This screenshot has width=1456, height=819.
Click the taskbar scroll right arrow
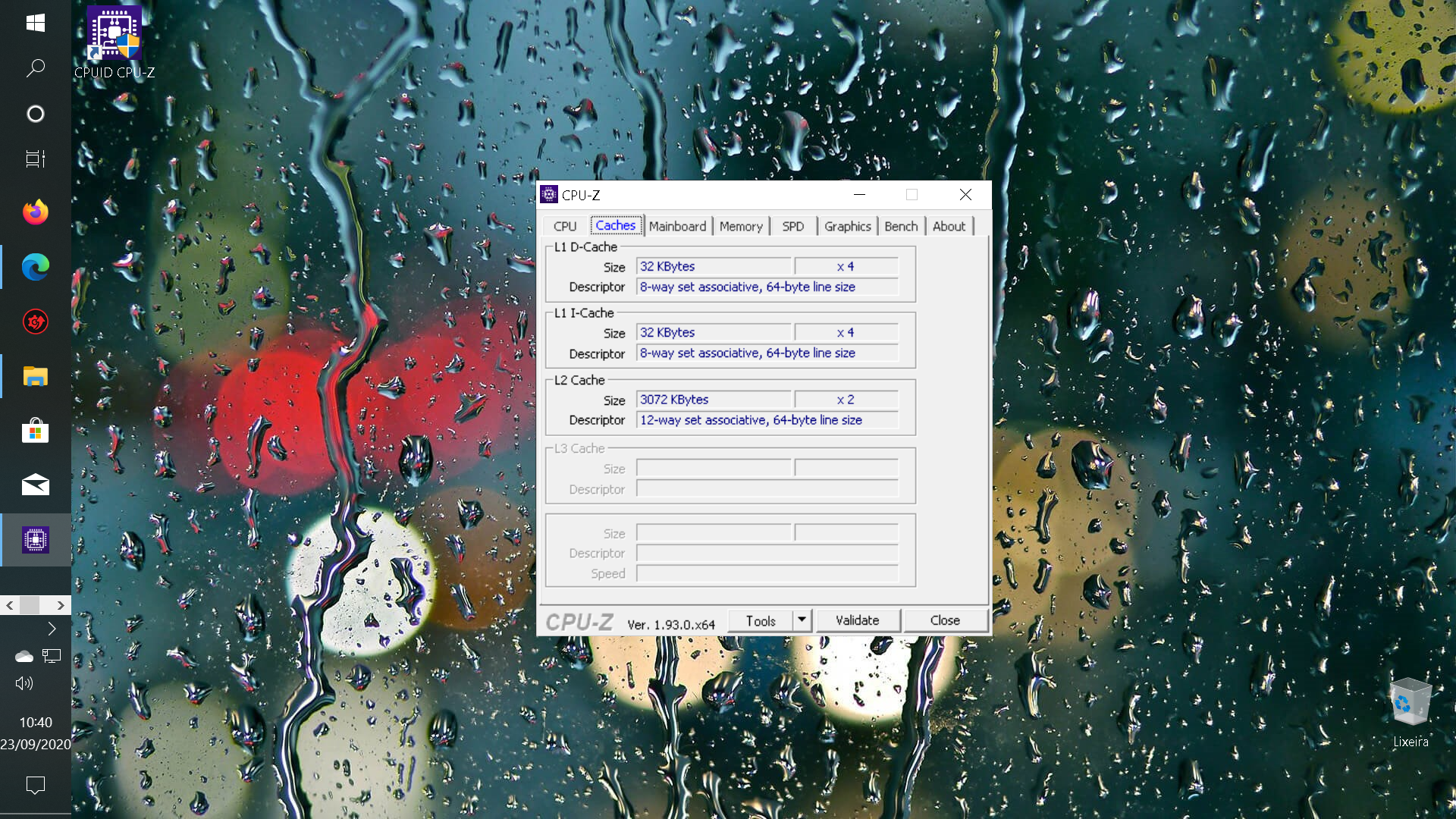pos(61,605)
